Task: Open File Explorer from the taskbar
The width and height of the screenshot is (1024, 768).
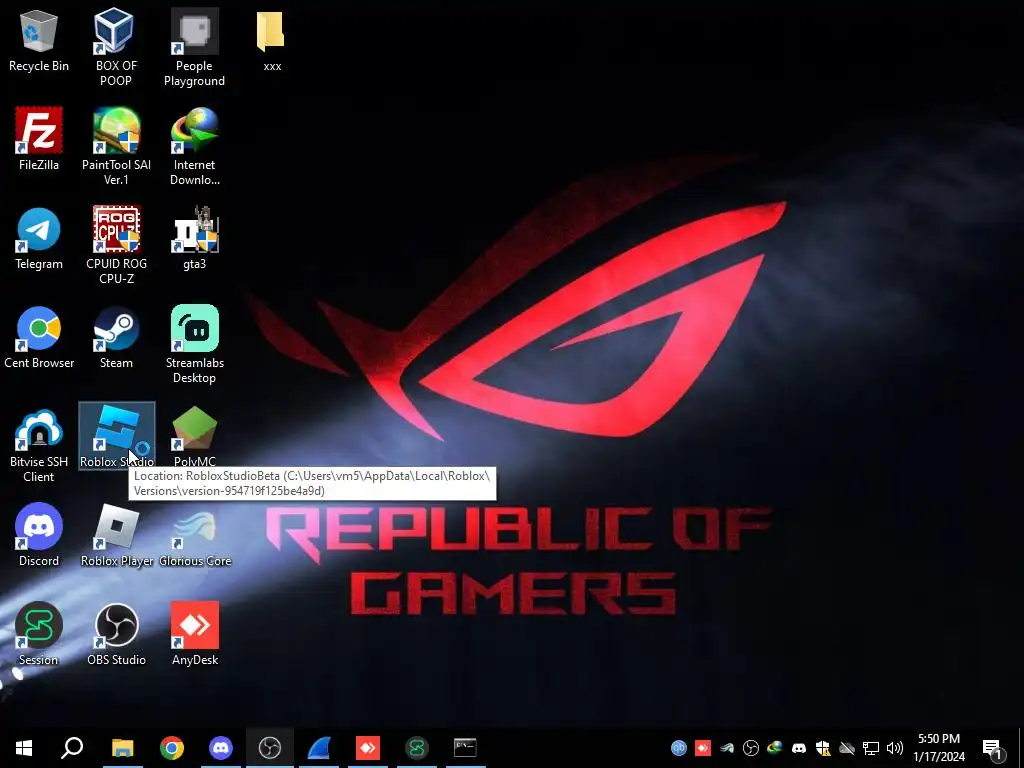Action: tap(122, 748)
